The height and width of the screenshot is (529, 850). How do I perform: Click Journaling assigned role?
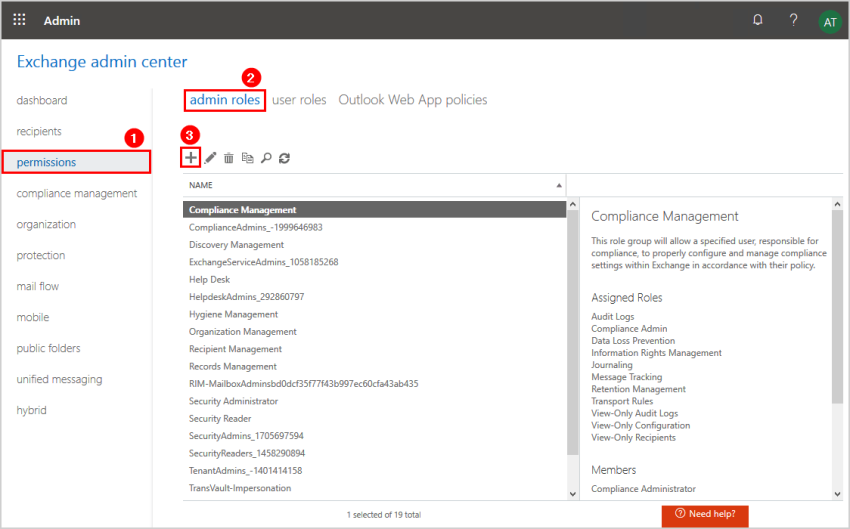pos(612,365)
